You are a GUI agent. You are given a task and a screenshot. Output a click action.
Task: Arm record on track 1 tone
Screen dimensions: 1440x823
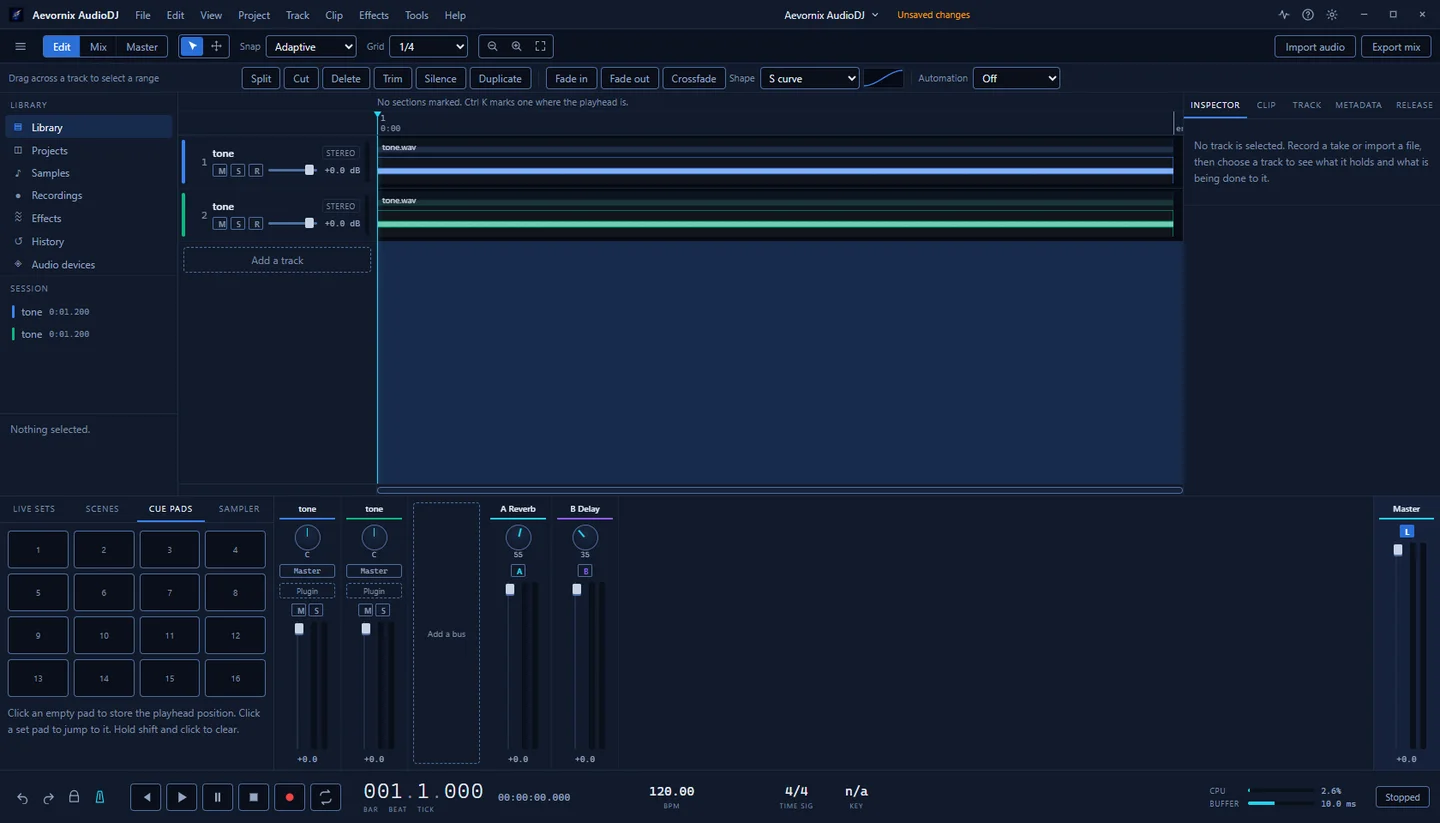[x=256, y=171]
